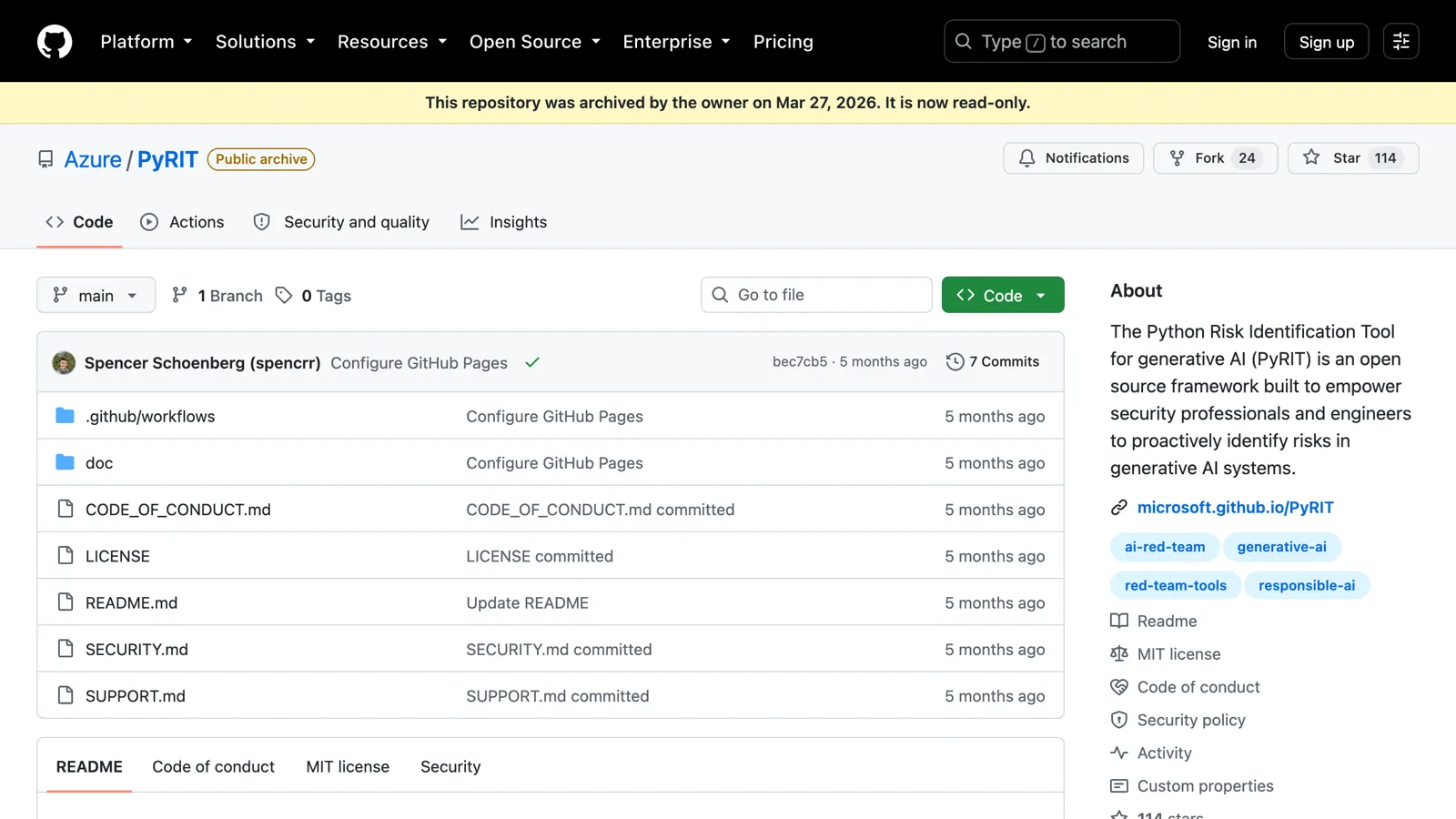Open the microsoft.github.io/PyRIT link

(x=1235, y=507)
